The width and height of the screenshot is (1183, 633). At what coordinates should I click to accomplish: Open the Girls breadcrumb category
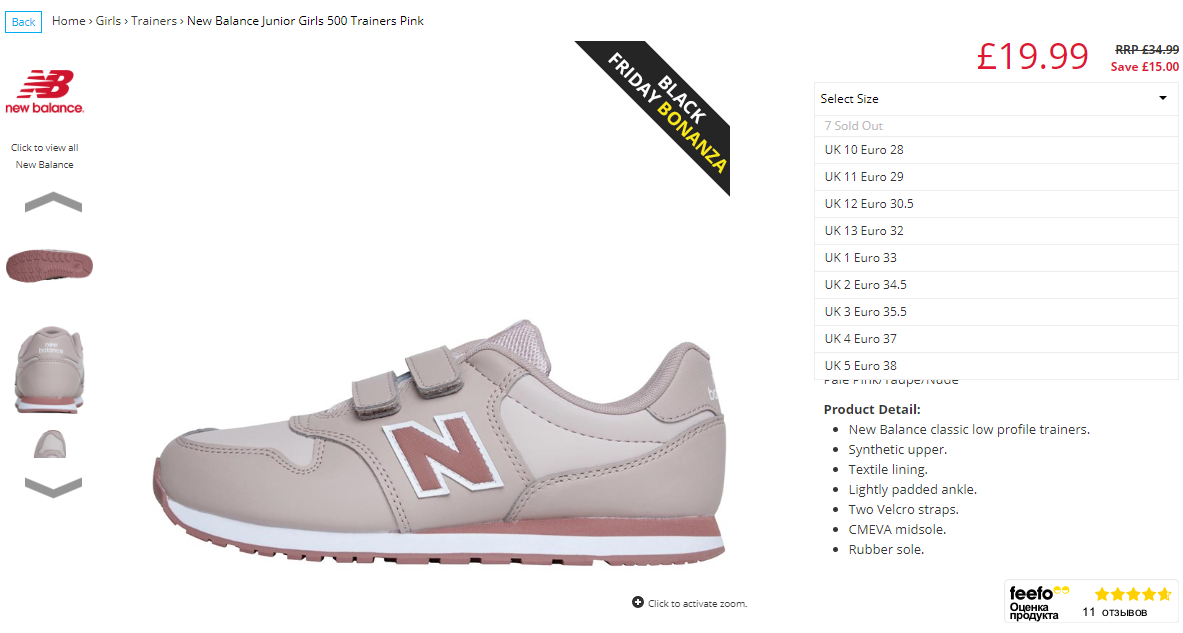click(108, 21)
